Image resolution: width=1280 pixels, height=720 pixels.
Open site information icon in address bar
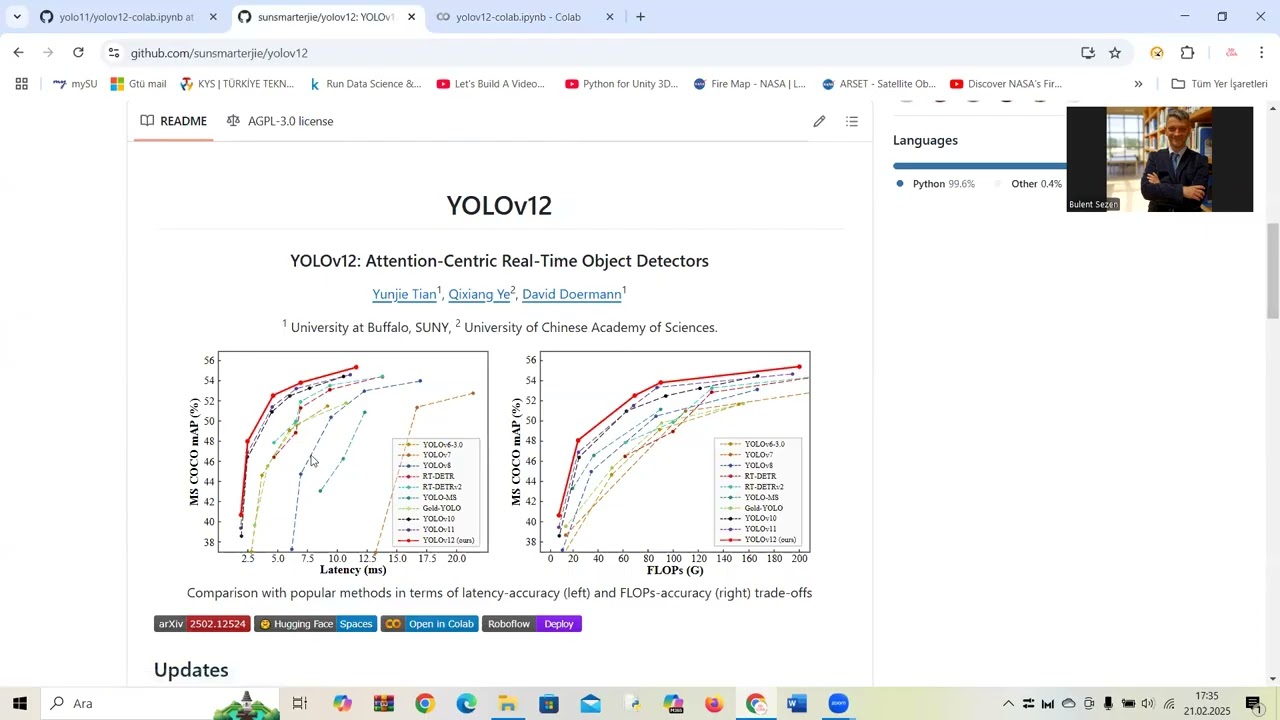point(114,53)
